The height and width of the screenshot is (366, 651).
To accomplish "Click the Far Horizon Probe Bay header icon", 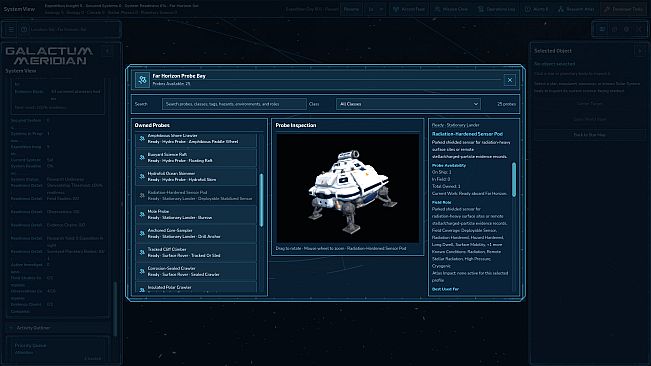I will pyautogui.click(x=142, y=80).
